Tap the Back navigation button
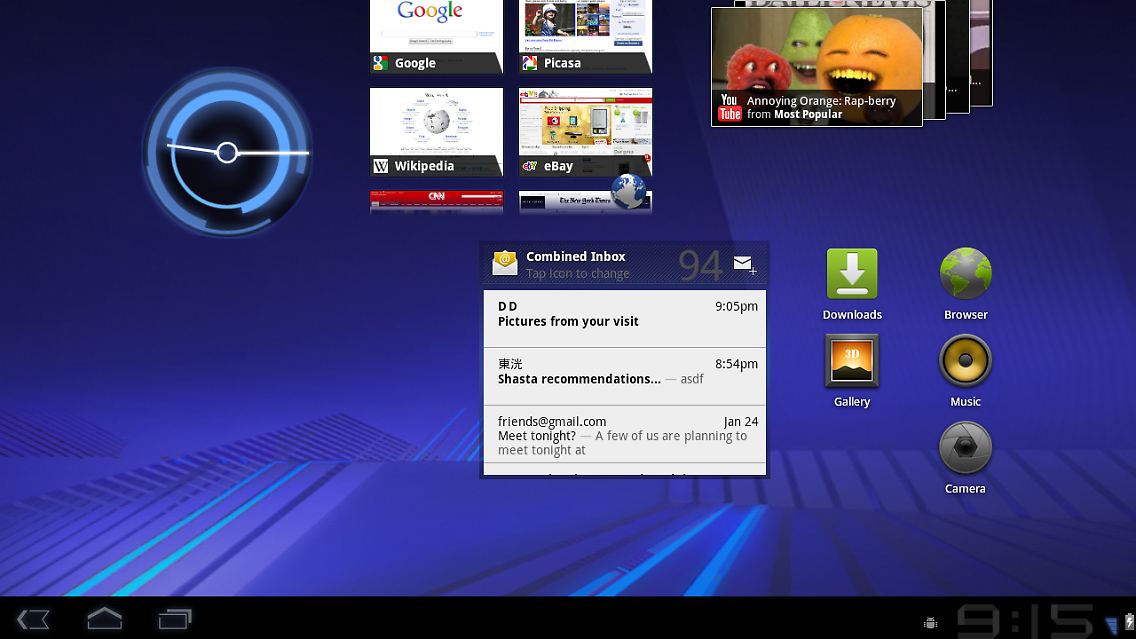The image size is (1136, 639). click(x=33, y=619)
